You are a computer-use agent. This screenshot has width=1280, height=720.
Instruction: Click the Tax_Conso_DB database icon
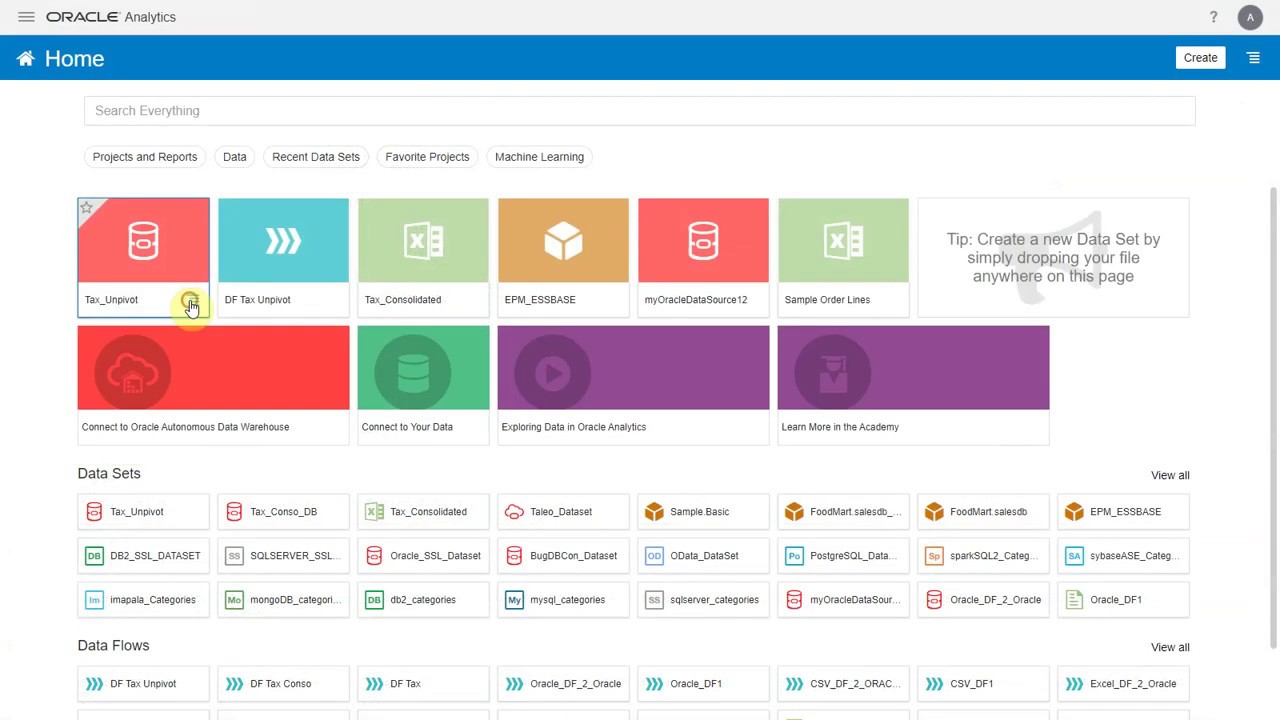234,512
